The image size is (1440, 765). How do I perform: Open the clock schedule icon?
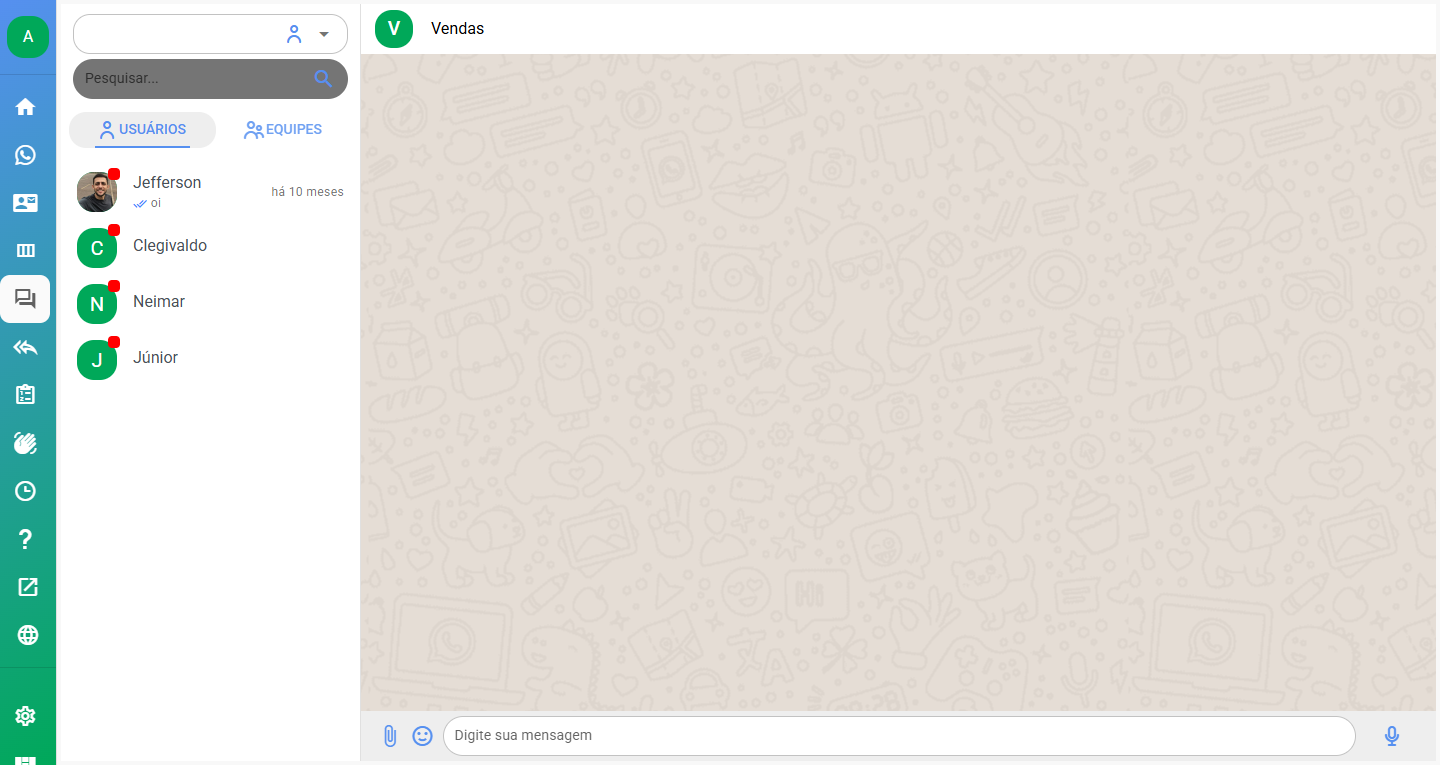(26, 491)
